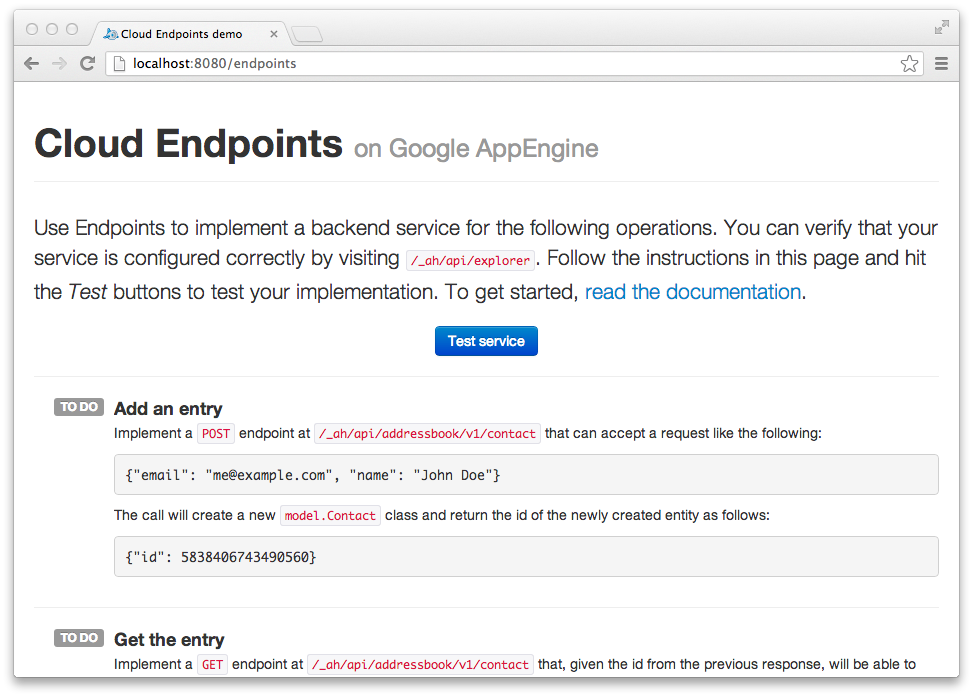The height and width of the screenshot is (697, 973).
Task: Open a new tab with the new tab button
Action: [307, 34]
